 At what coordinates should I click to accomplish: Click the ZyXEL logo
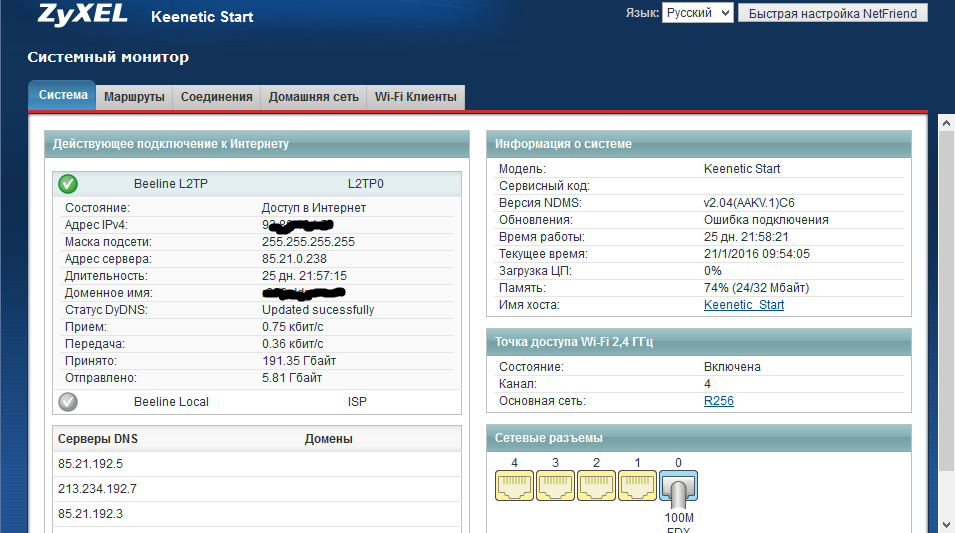click(x=83, y=14)
